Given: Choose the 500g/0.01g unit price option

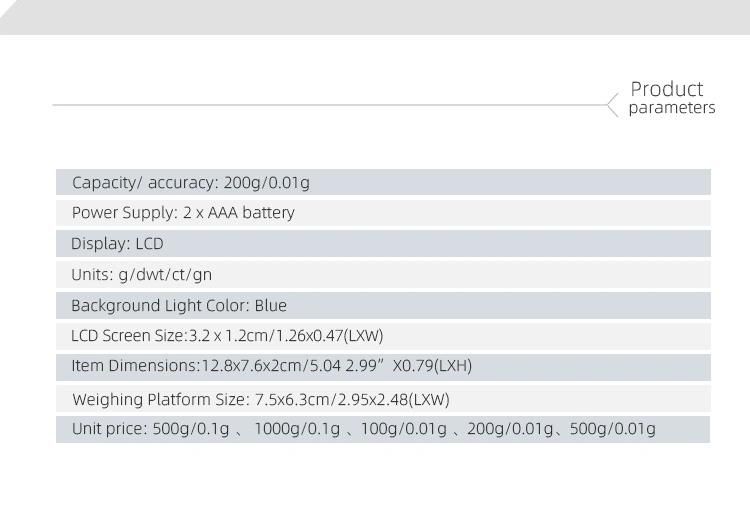Looking at the screenshot, I should [612, 429].
